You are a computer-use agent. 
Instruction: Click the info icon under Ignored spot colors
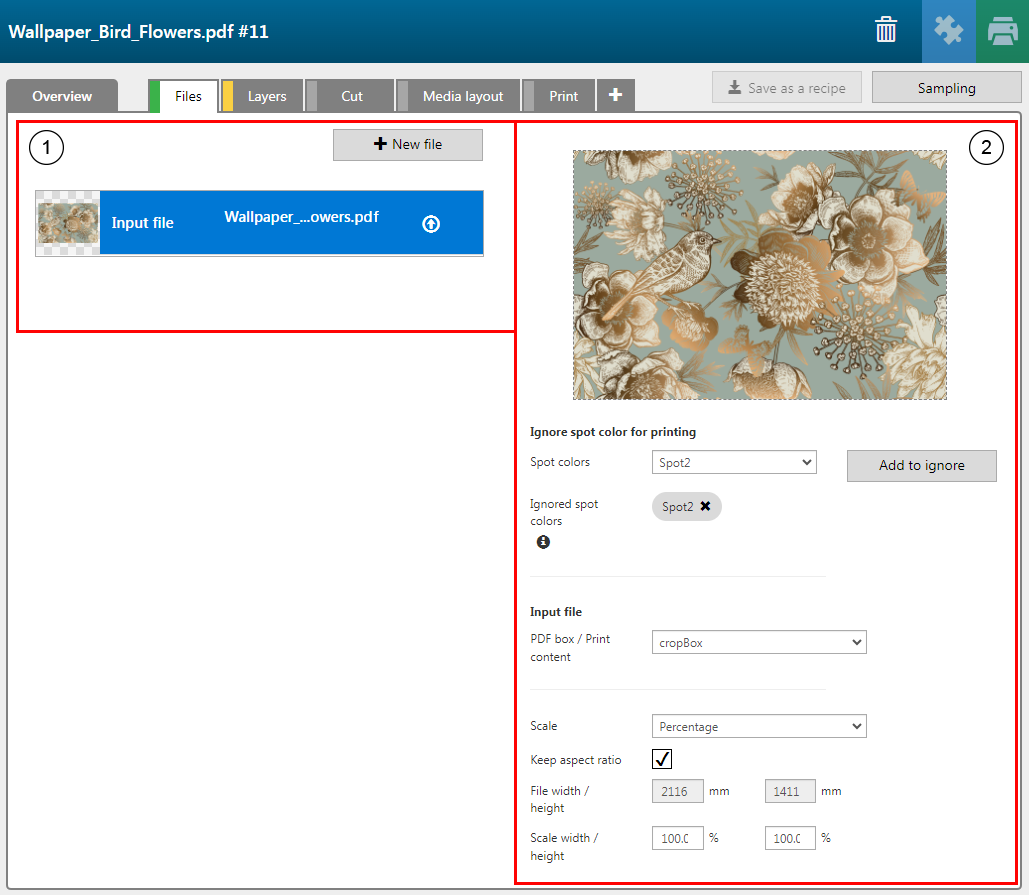tap(543, 542)
